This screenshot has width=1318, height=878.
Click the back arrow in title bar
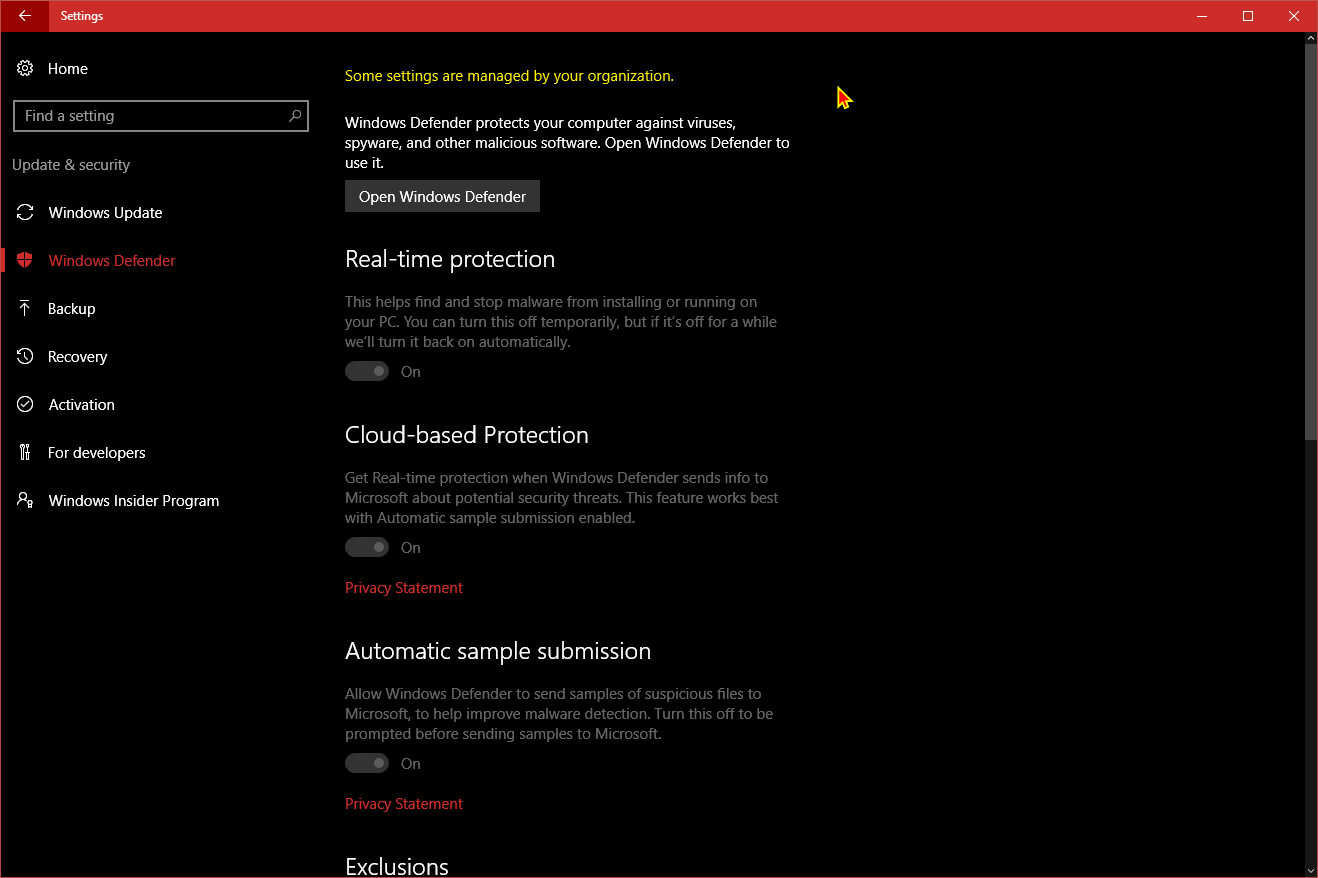[x=24, y=16]
